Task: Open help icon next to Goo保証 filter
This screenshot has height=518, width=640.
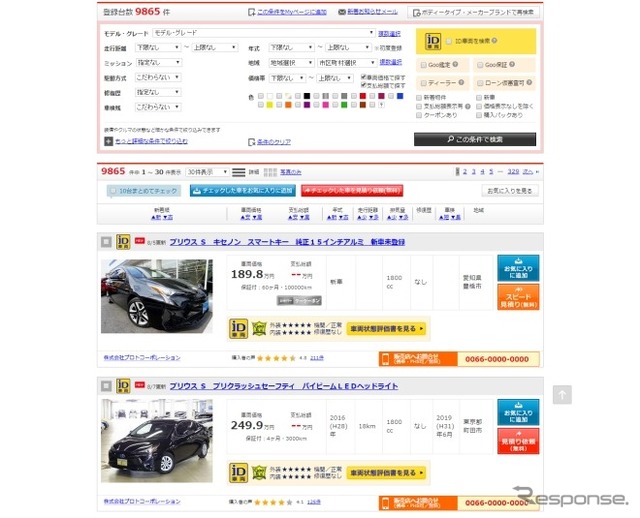Action: tap(512, 64)
